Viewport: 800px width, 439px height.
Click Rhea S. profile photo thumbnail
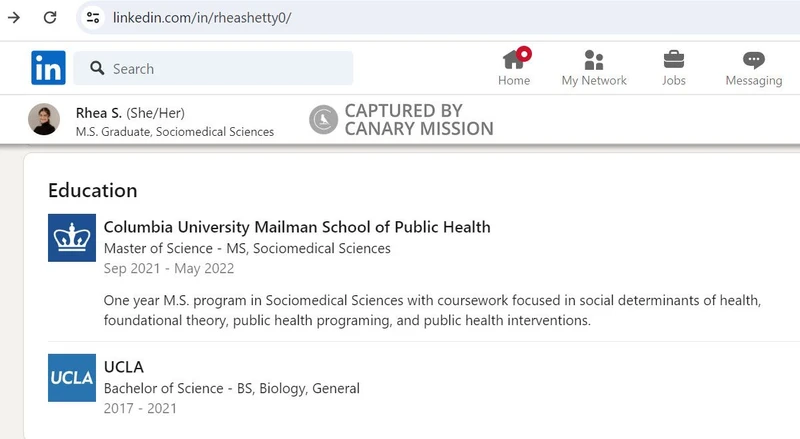click(44, 120)
